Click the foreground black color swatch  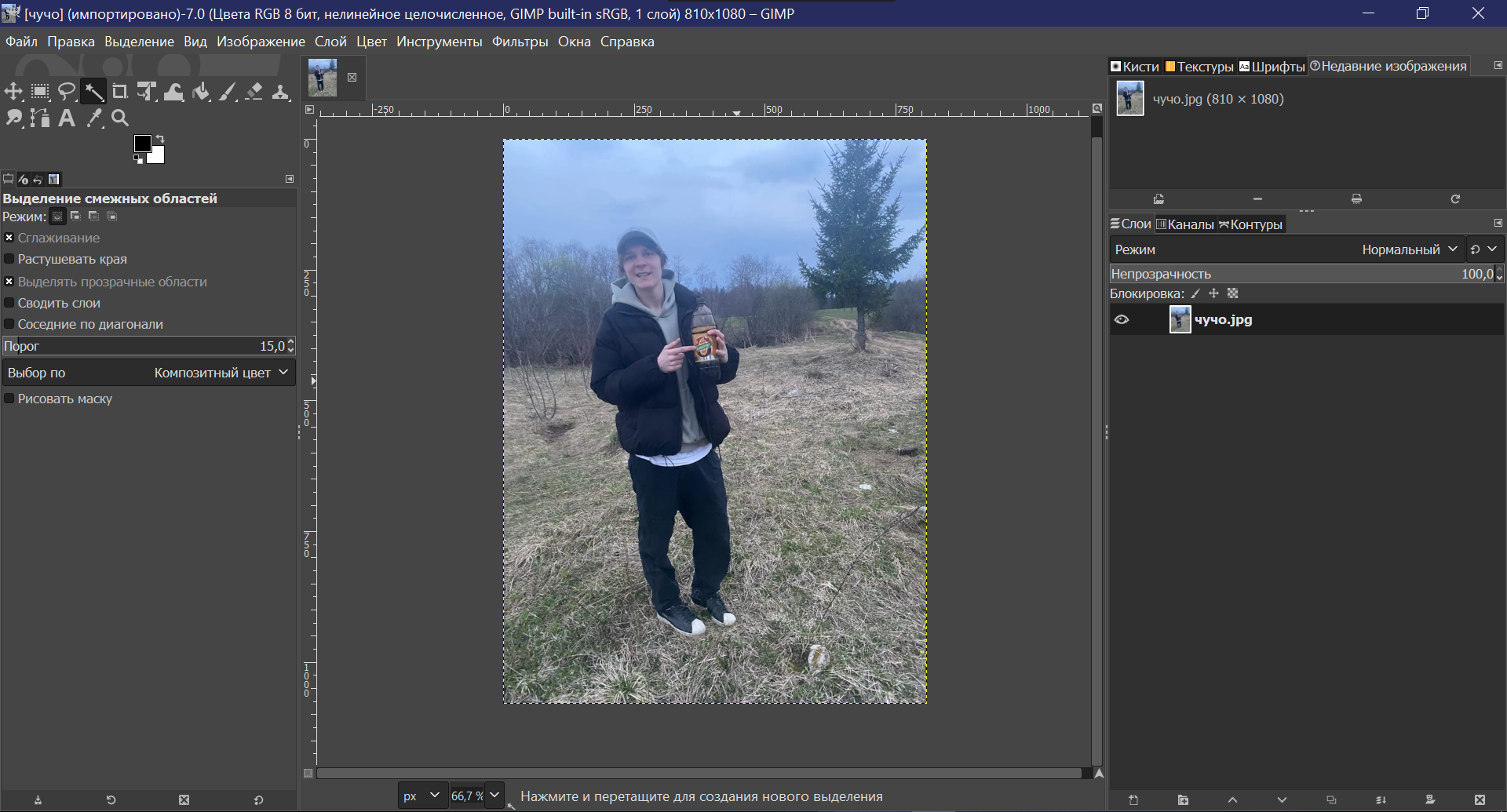point(141,142)
